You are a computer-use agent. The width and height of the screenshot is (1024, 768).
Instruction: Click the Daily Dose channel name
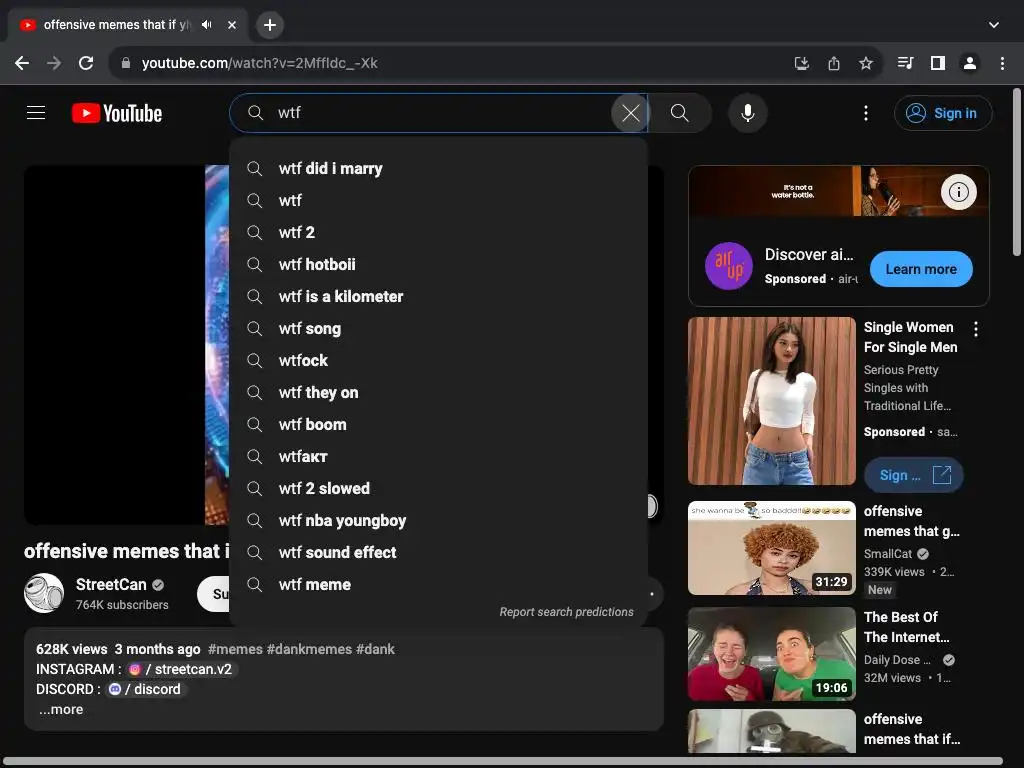pyautogui.click(x=897, y=660)
